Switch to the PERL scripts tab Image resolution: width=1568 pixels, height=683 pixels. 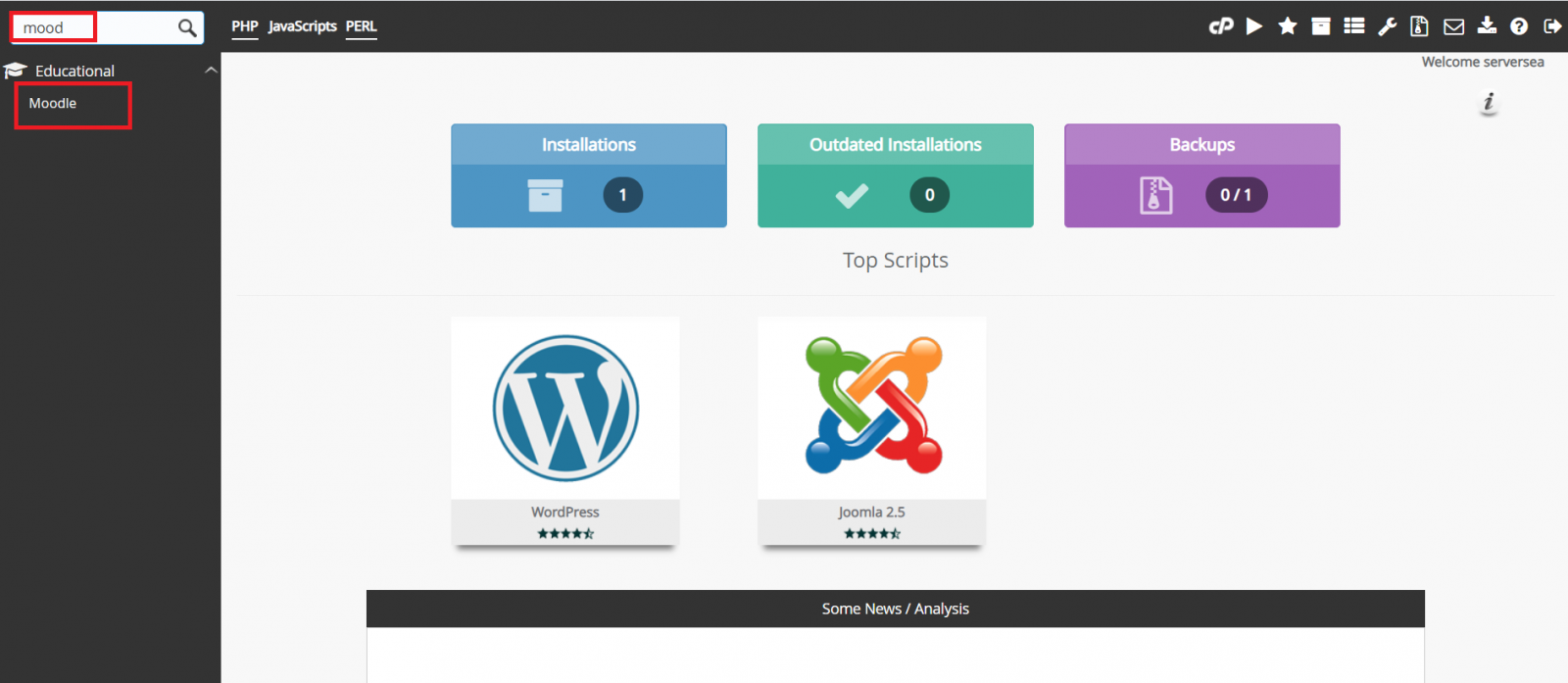click(362, 26)
